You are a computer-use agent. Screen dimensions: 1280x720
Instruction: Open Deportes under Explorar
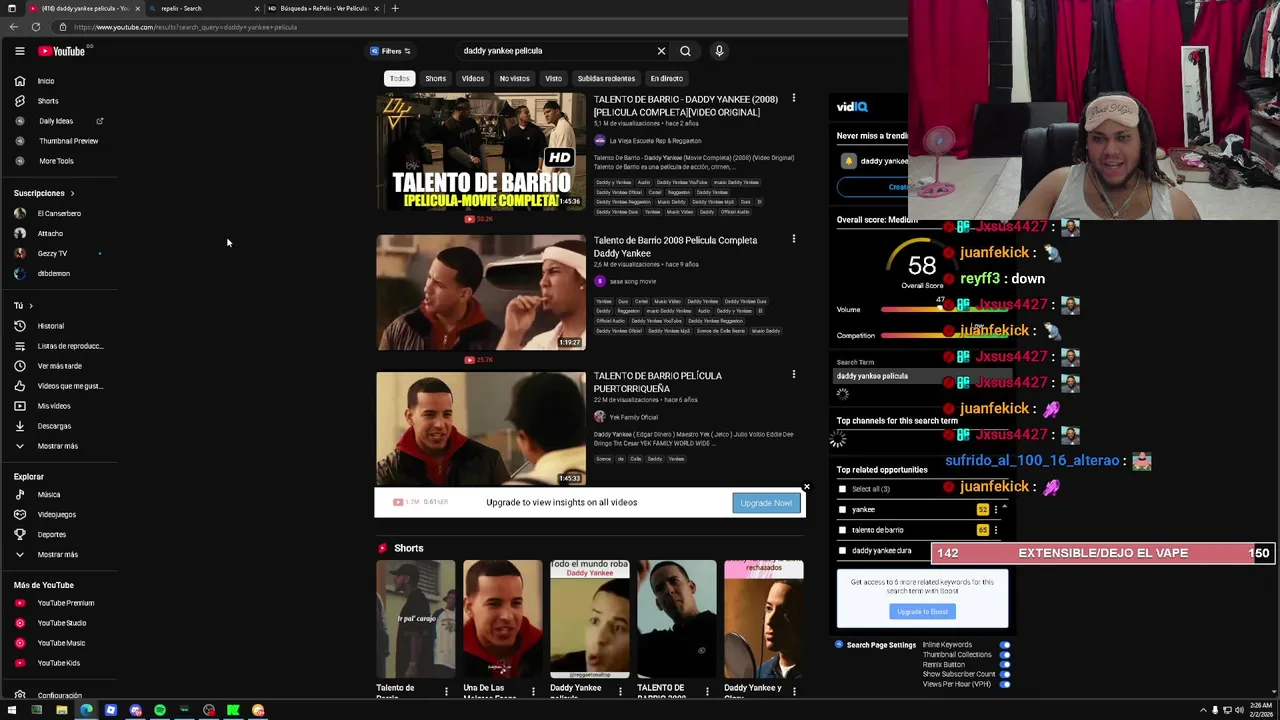click(x=60, y=535)
